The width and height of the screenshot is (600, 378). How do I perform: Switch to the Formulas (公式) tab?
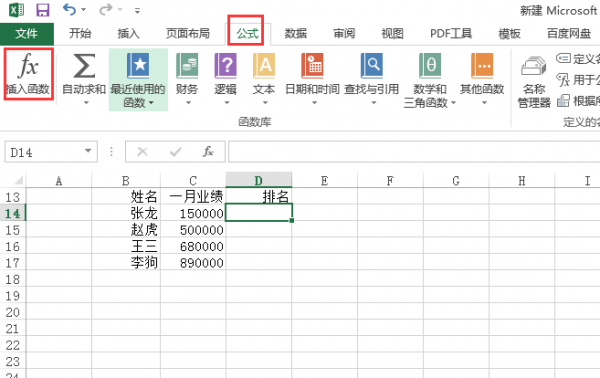(x=248, y=34)
